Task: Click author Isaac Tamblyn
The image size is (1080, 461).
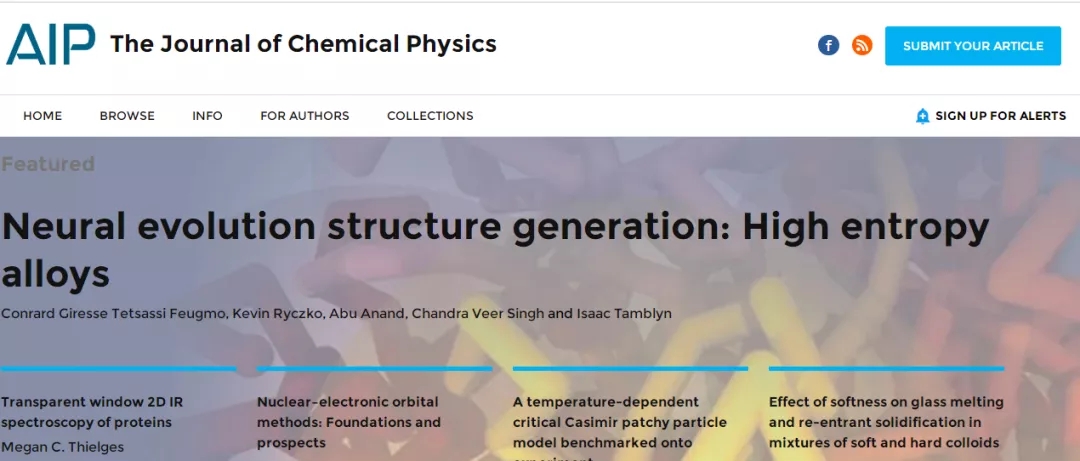Action: pyautogui.click(x=625, y=314)
